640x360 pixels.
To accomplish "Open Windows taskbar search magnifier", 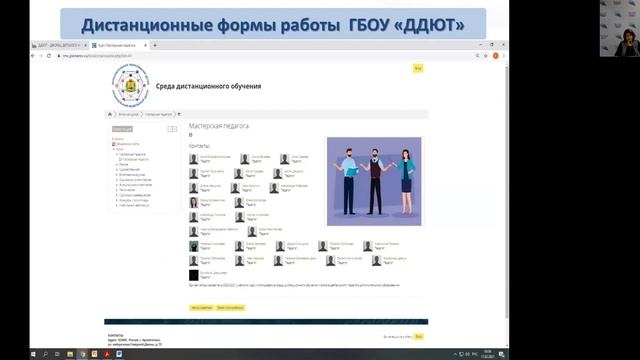I will (x=45, y=354).
